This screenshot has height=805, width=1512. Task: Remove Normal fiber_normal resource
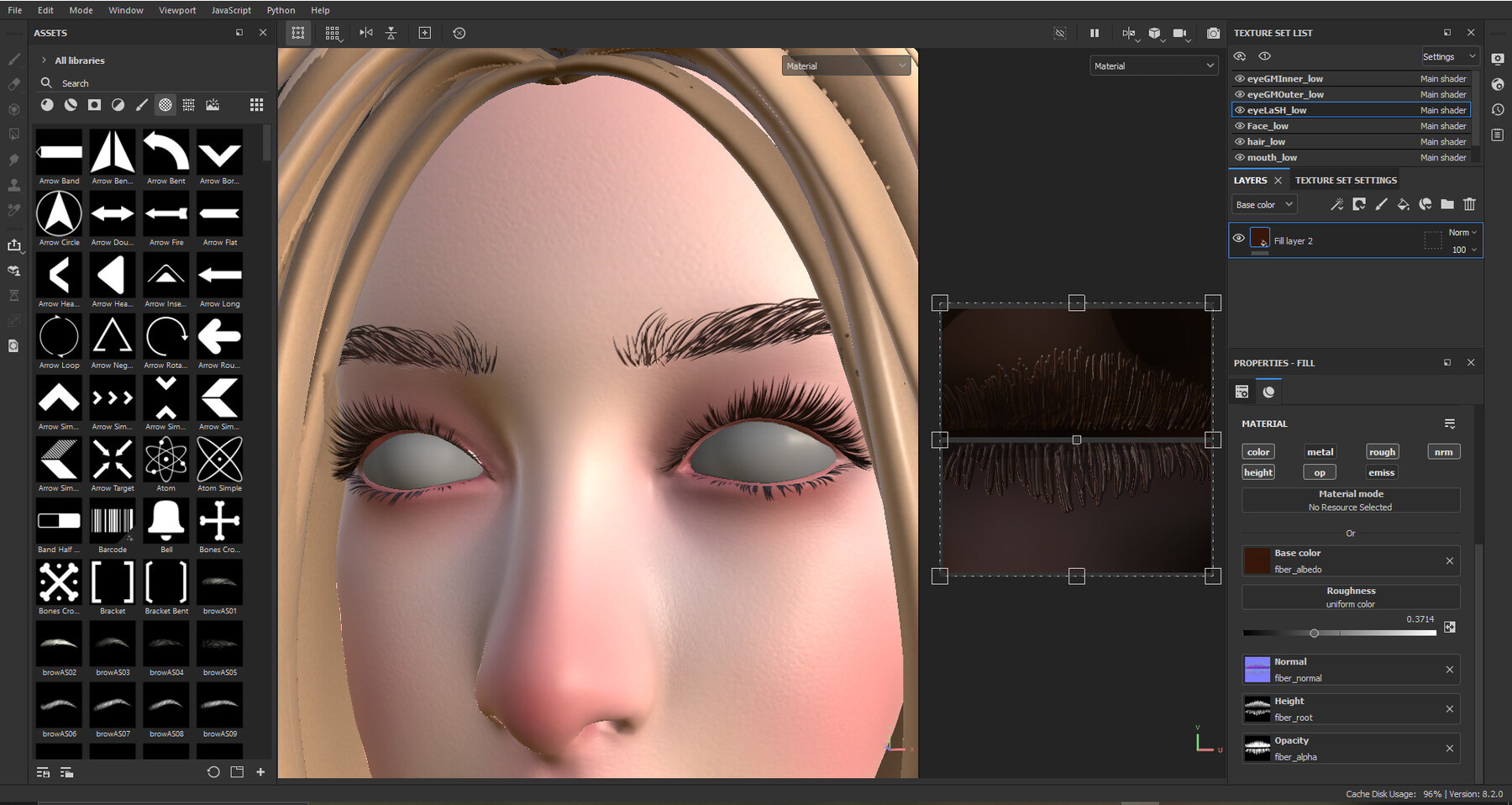(1449, 670)
